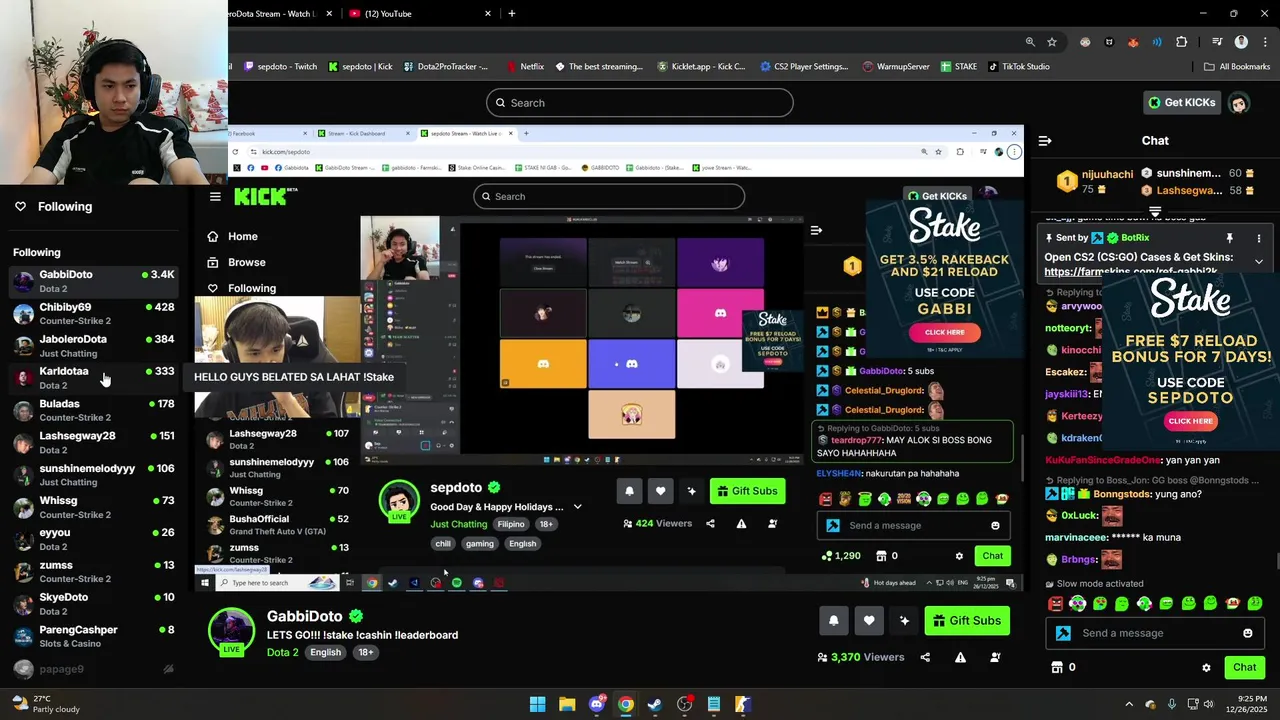Click the notification bell for GabbiDoto
Screen dimensions: 1280x720
pos(833,621)
